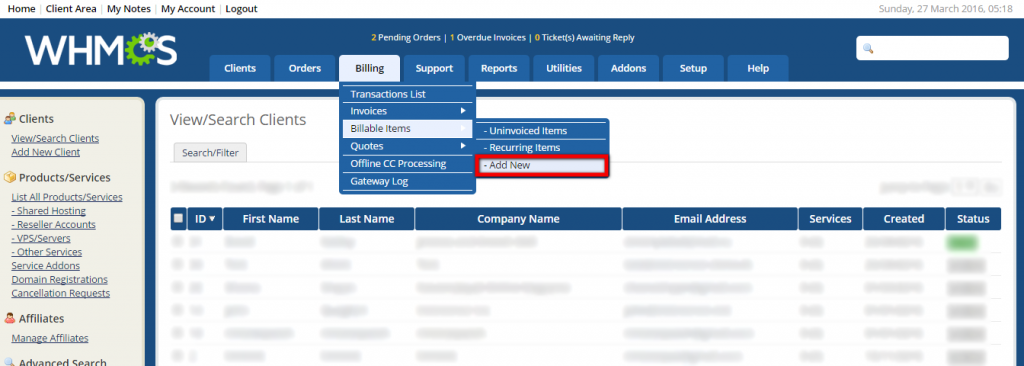The width and height of the screenshot is (1024, 366).
Task: Open Client Area top link
Action: [x=71, y=8]
